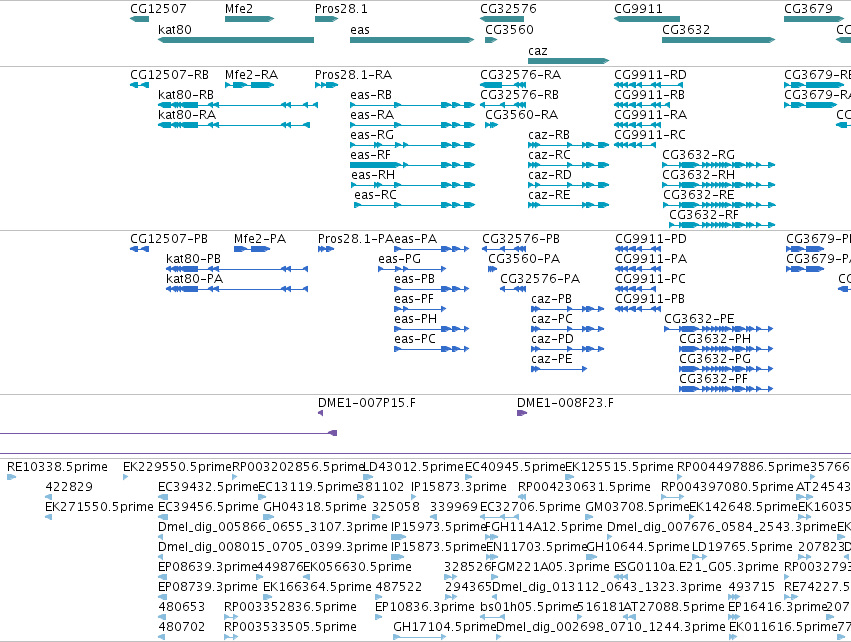851x642 pixels.
Task: Click the CG12507 gene label
Action: [158, 9]
